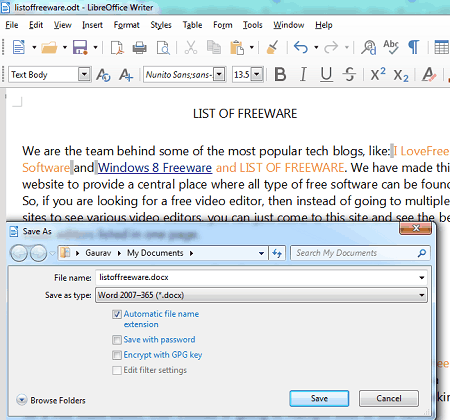The width and height of the screenshot is (450, 420).
Task: Enable Encrypt with GPG key checkbox
Action: point(117,355)
